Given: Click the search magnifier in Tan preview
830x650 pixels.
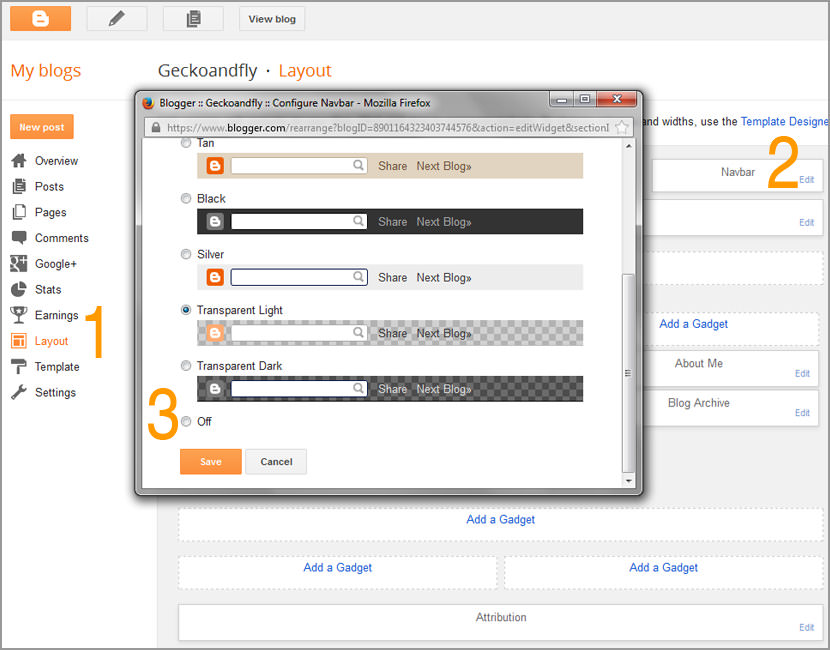Looking at the screenshot, I should (x=358, y=165).
